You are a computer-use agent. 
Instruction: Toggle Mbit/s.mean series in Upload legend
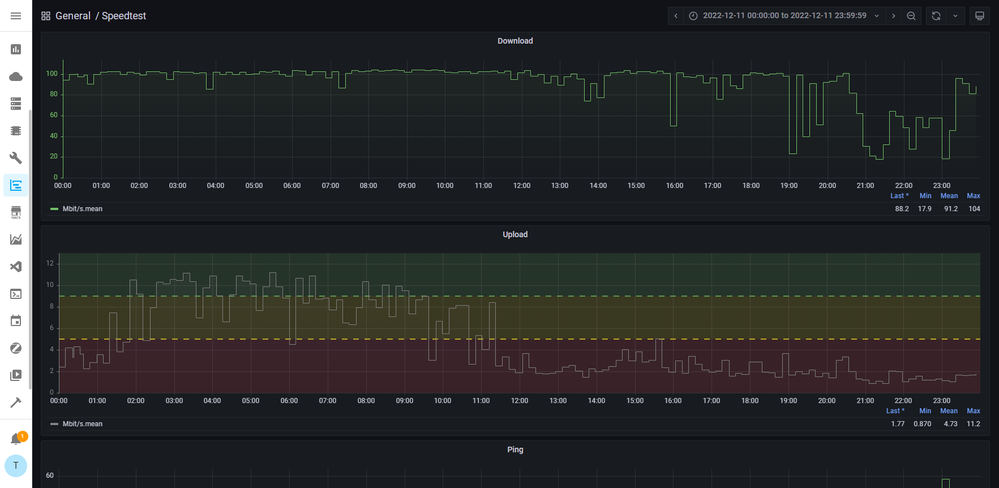click(82, 424)
